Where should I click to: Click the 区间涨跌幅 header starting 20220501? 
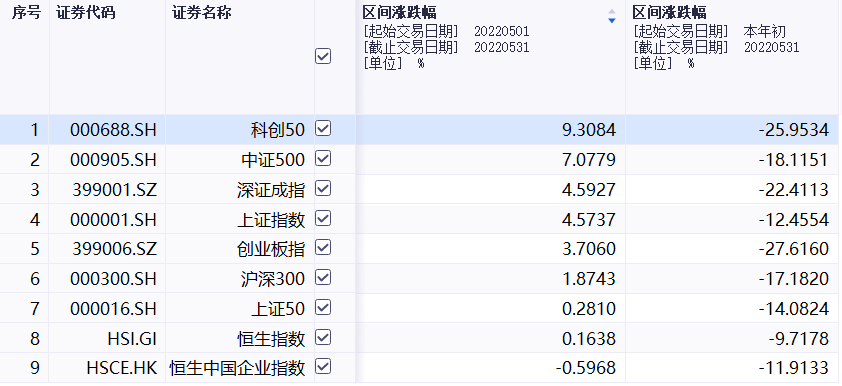400,12
